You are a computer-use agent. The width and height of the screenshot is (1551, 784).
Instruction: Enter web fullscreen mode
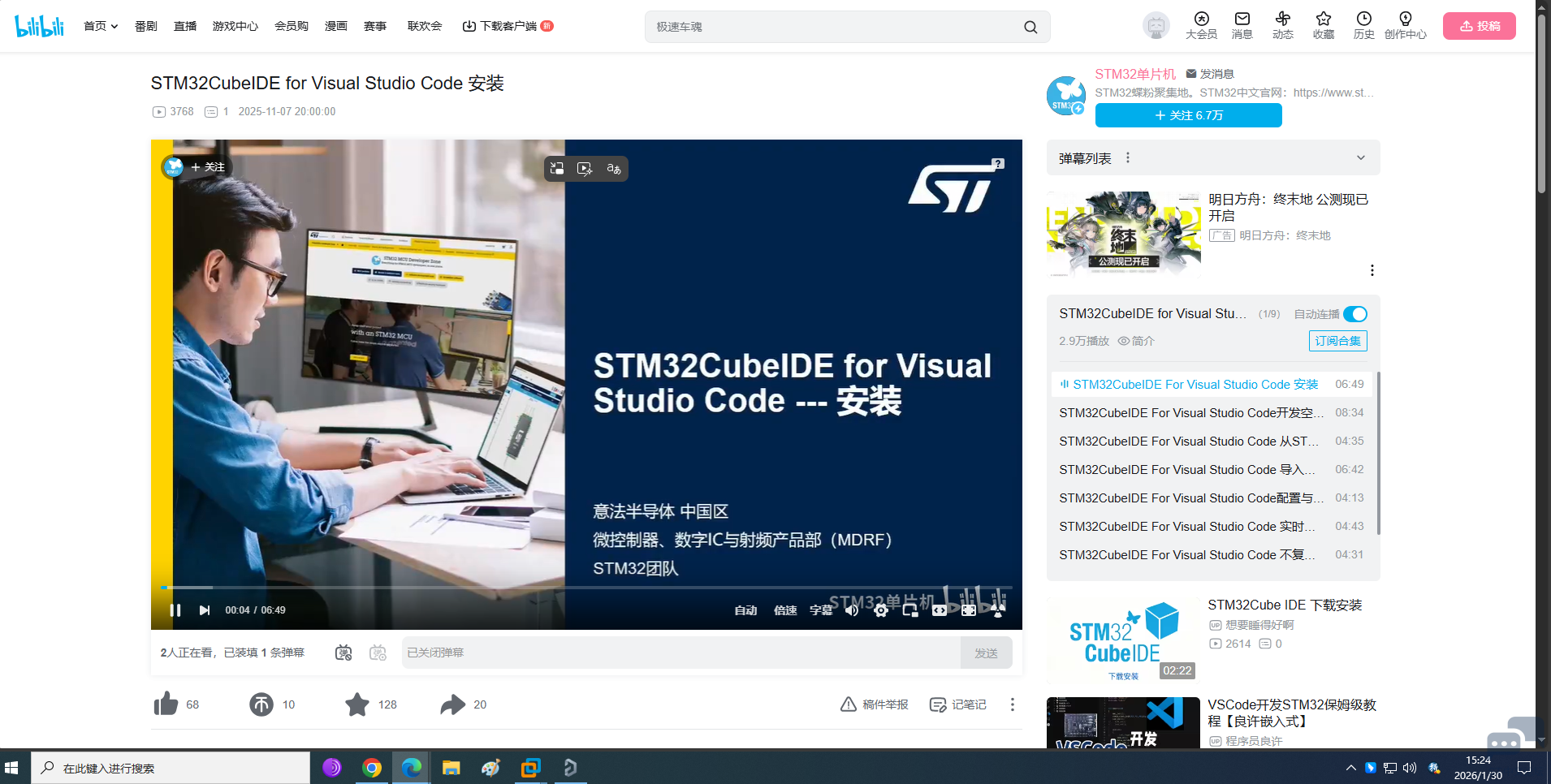968,610
